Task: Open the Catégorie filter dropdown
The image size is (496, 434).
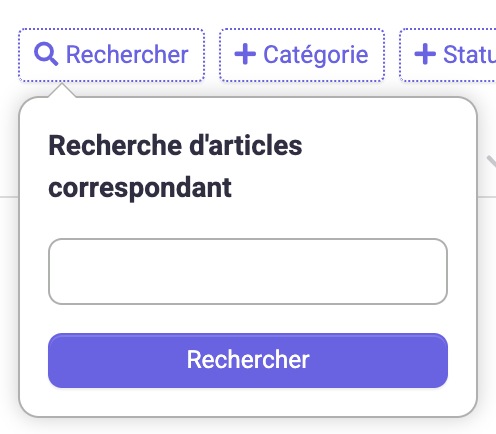Action: (x=302, y=55)
